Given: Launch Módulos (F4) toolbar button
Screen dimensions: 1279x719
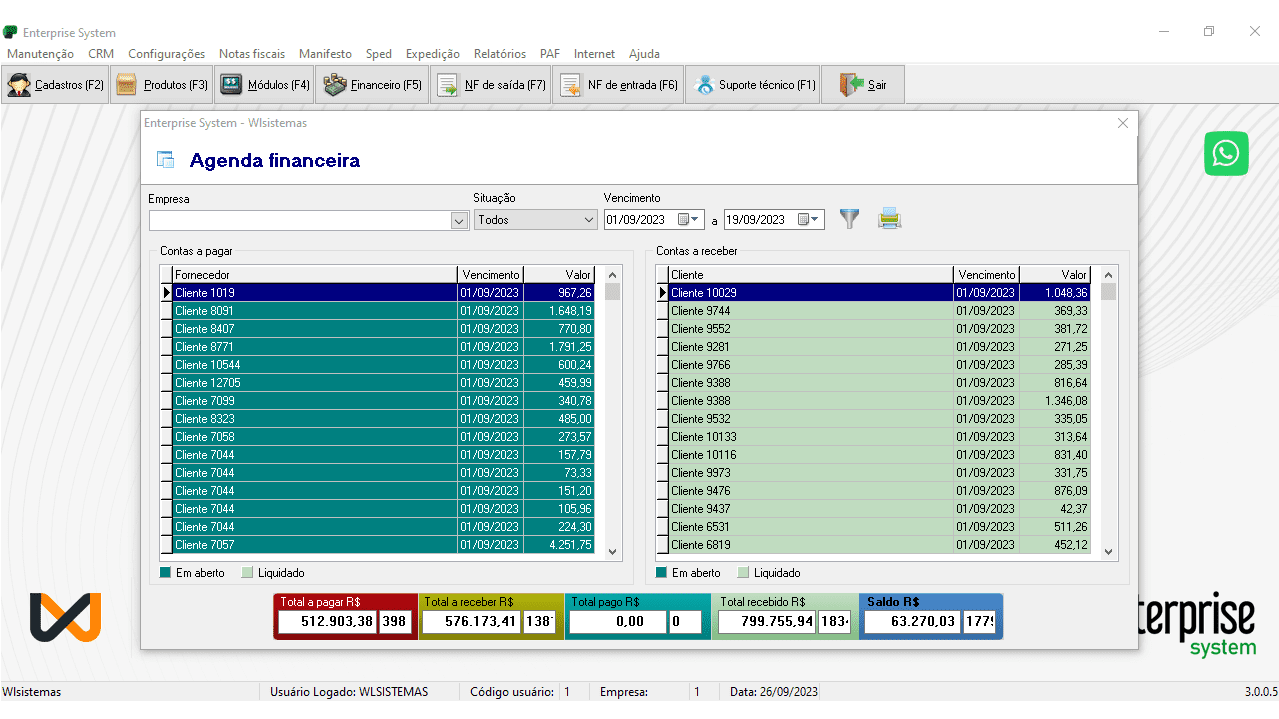Looking at the screenshot, I should pyautogui.click(x=265, y=85).
